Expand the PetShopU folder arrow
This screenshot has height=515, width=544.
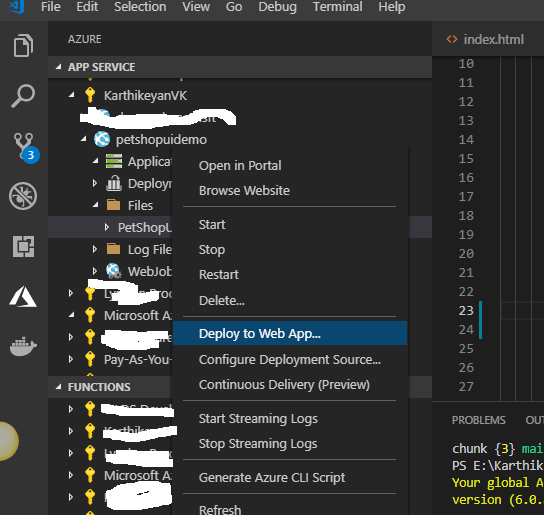click(x=107, y=227)
